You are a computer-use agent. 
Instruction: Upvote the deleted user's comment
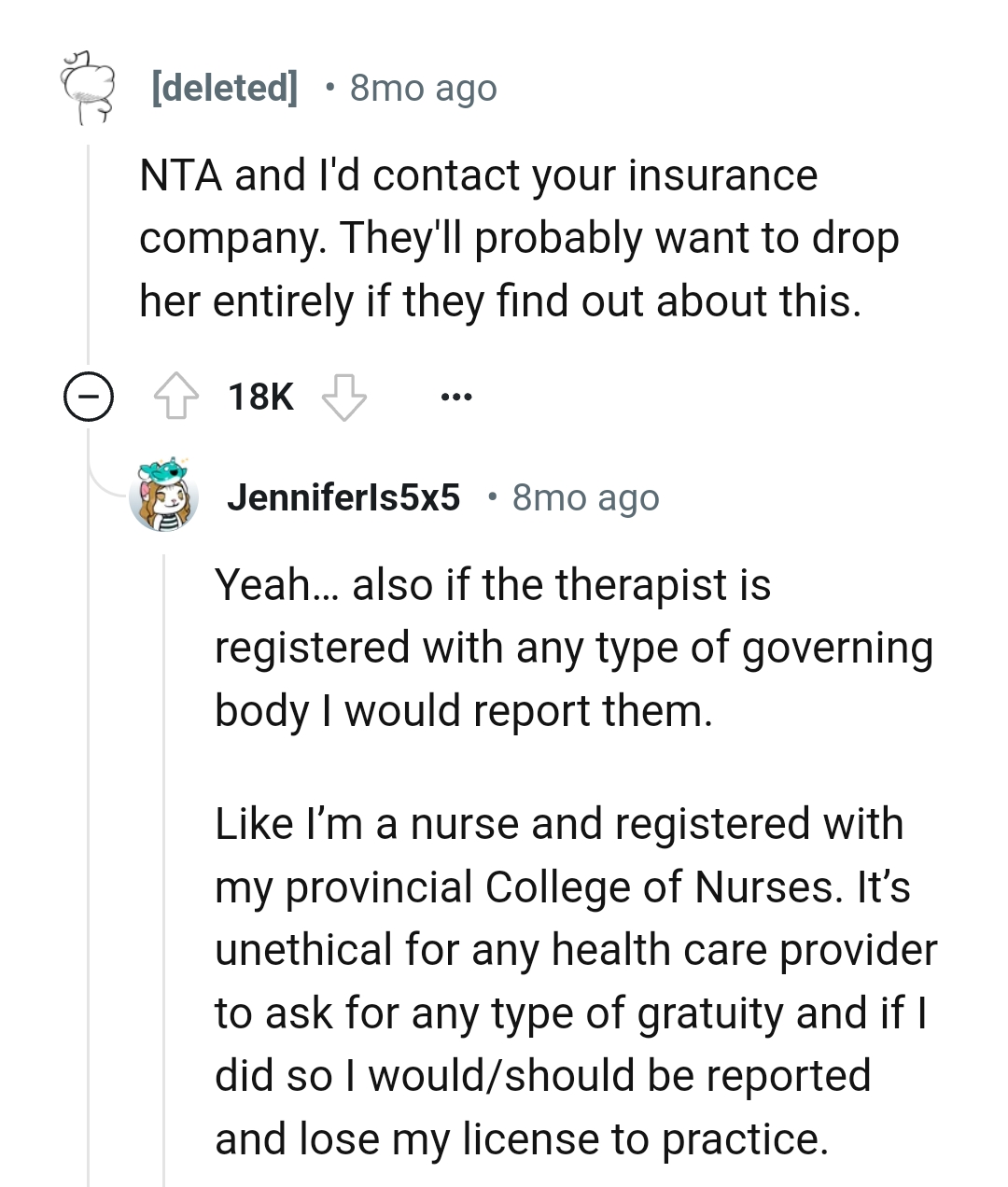tap(176, 398)
